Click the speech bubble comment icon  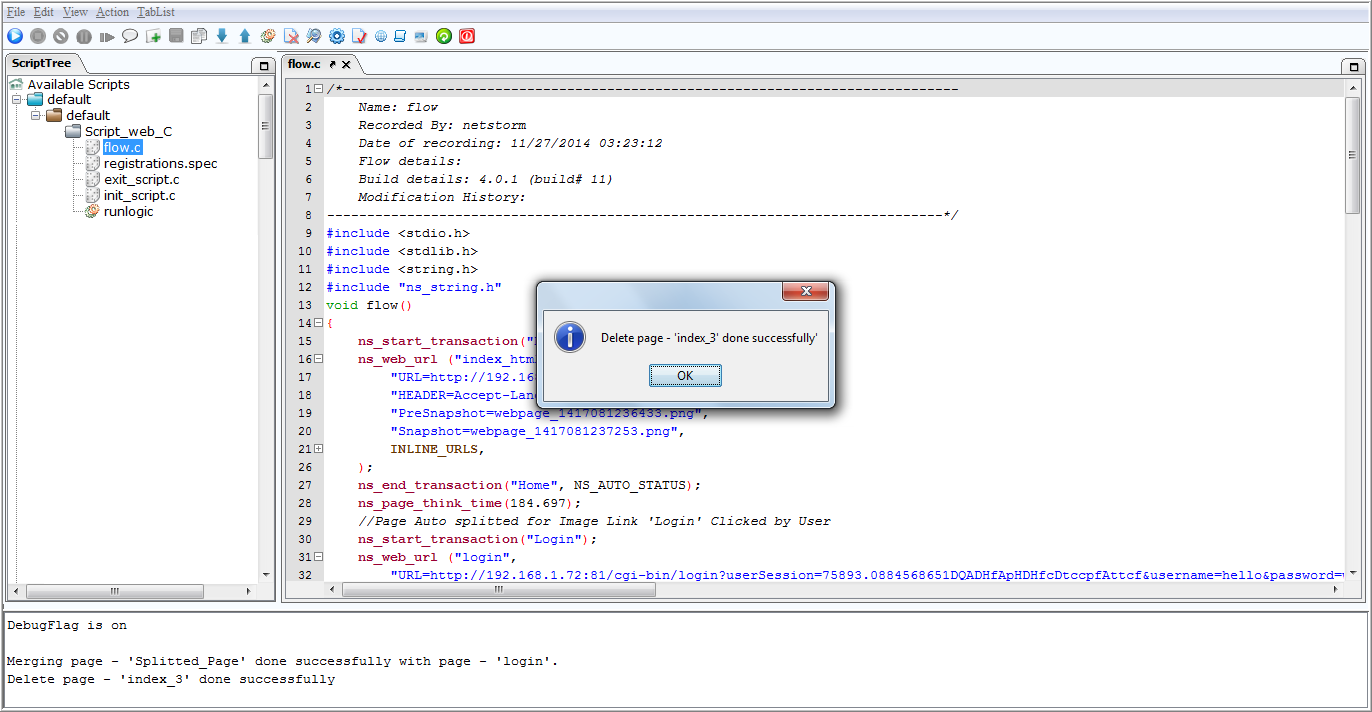[x=130, y=36]
